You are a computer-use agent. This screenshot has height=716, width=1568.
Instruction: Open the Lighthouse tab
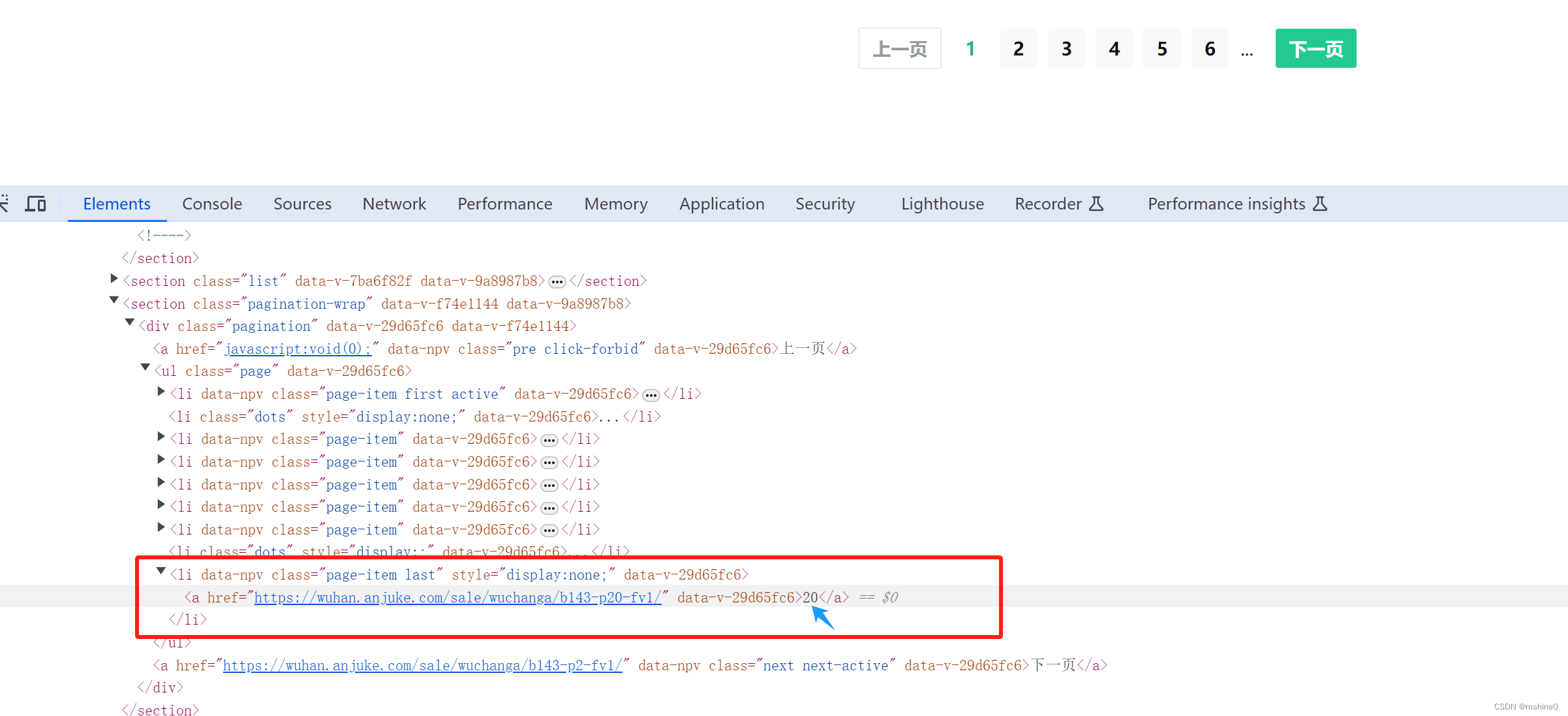[x=942, y=204]
